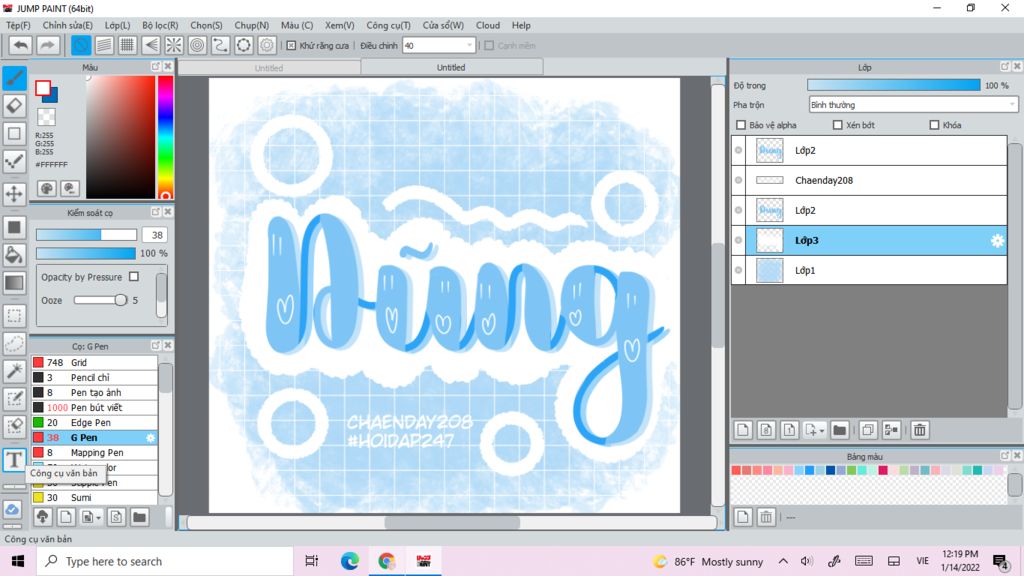The width and height of the screenshot is (1024, 576).
Task: Select Lớp1 layer row
Action: pos(869,270)
